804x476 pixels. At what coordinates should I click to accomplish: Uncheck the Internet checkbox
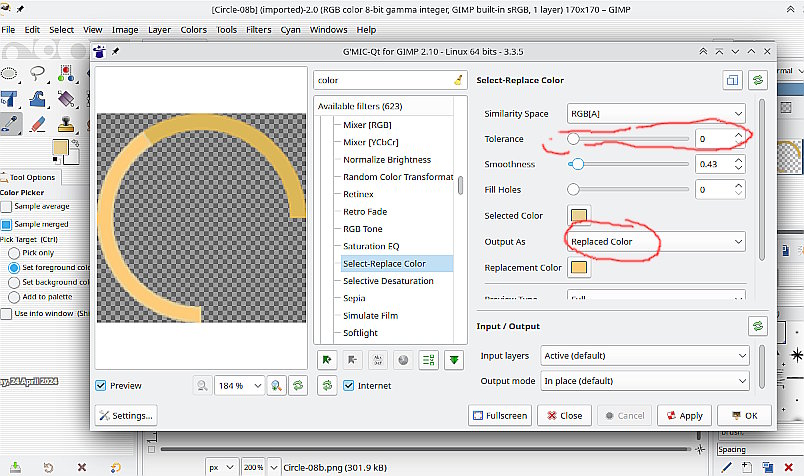coord(349,386)
